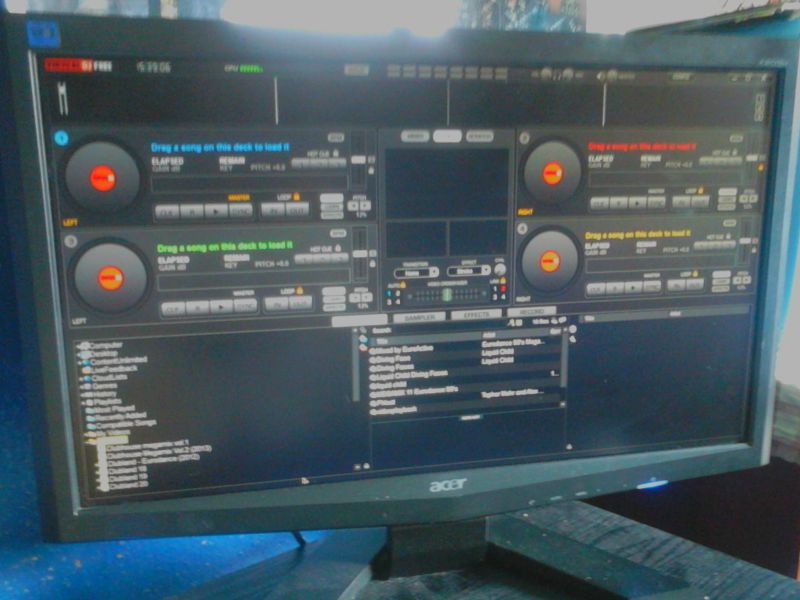Click the play button on green deck 3

pyautogui.click(x=221, y=307)
